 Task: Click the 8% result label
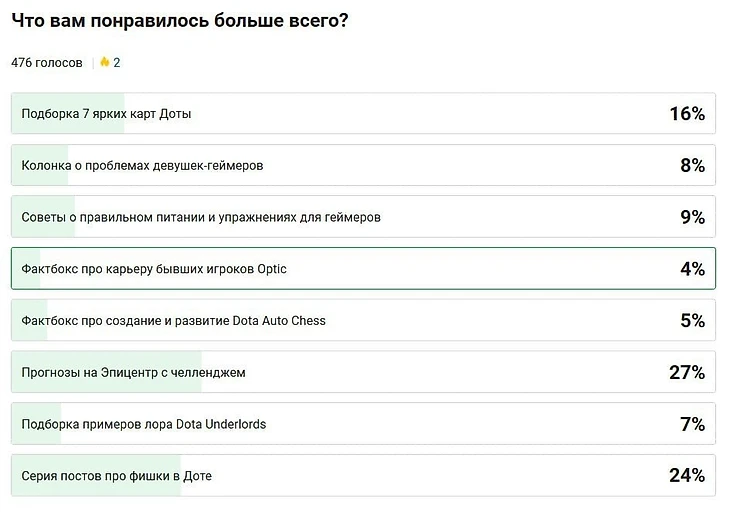692,165
